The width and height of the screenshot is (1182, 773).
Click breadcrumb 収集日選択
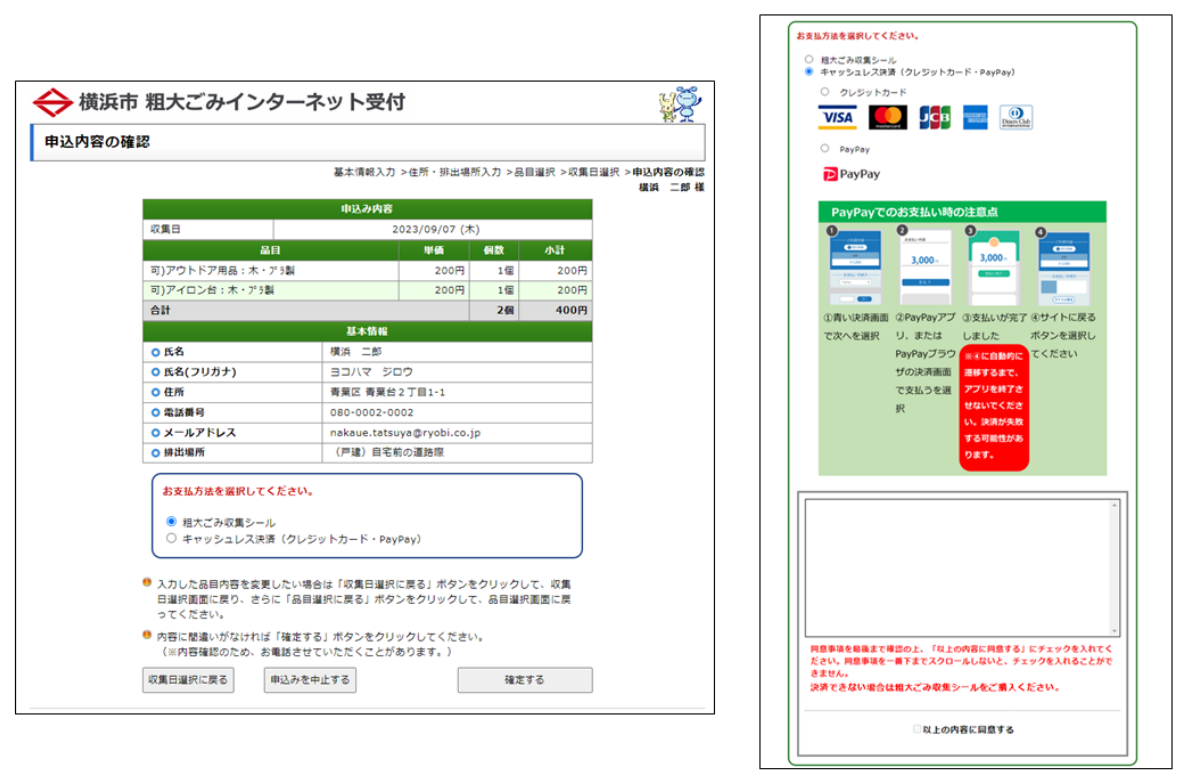coord(594,172)
